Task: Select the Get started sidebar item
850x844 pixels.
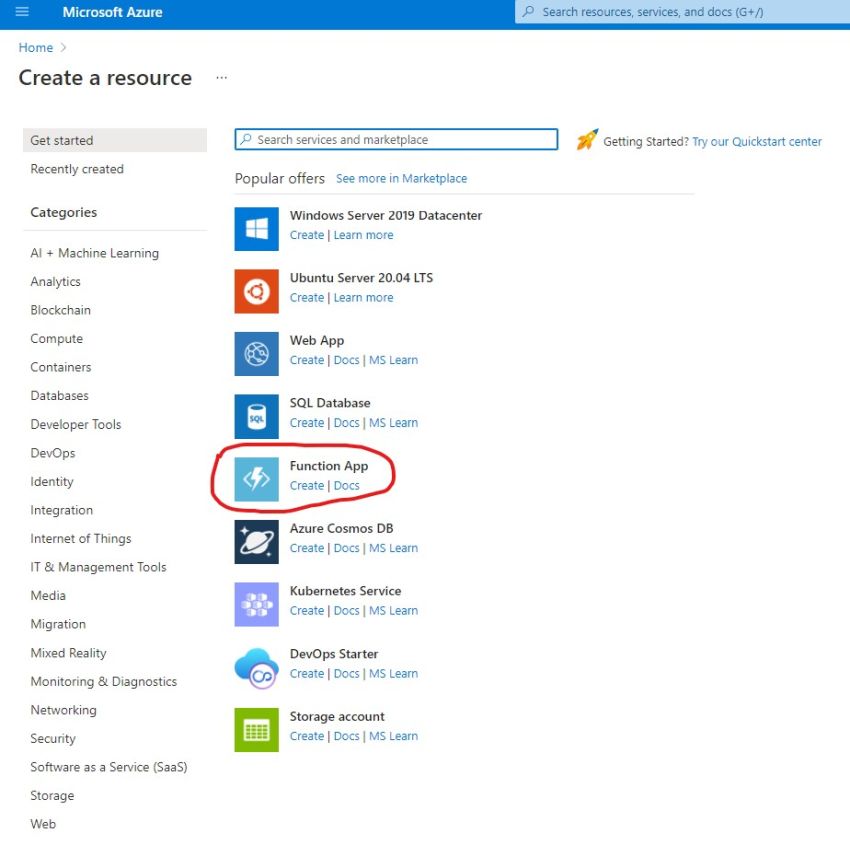Action: tap(68, 140)
